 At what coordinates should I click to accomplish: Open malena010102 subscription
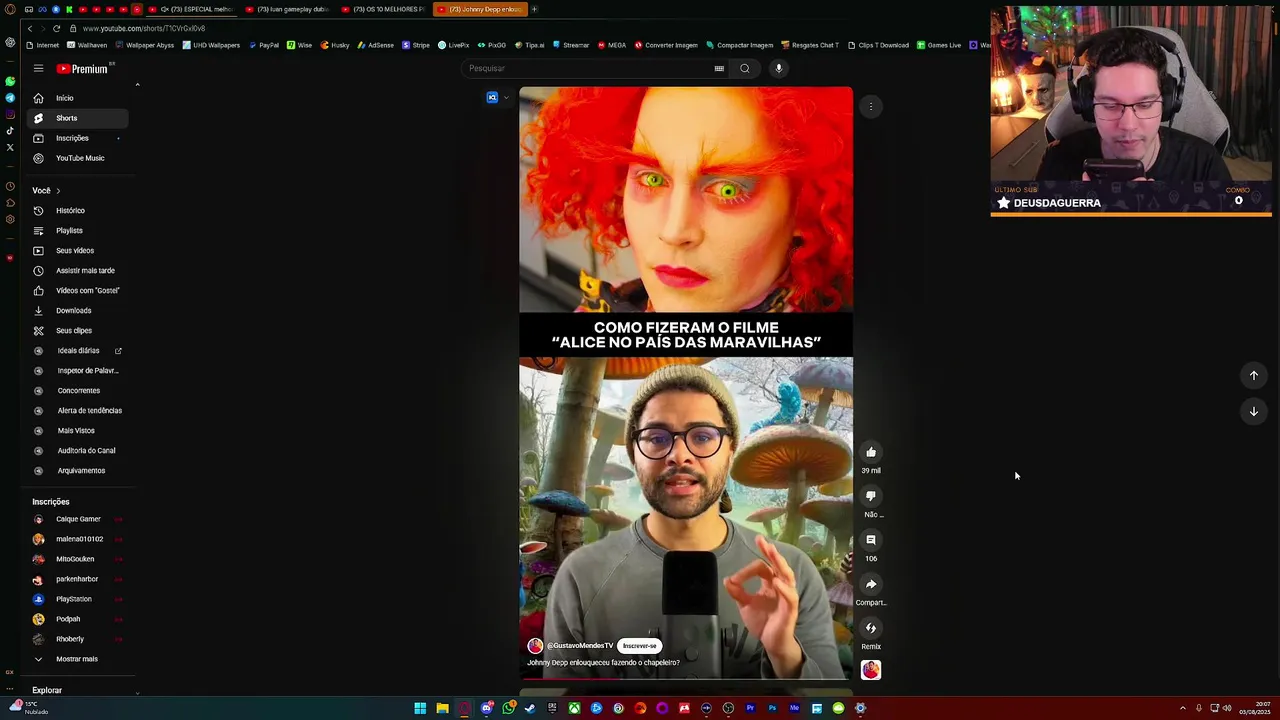click(x=78, y=539)
